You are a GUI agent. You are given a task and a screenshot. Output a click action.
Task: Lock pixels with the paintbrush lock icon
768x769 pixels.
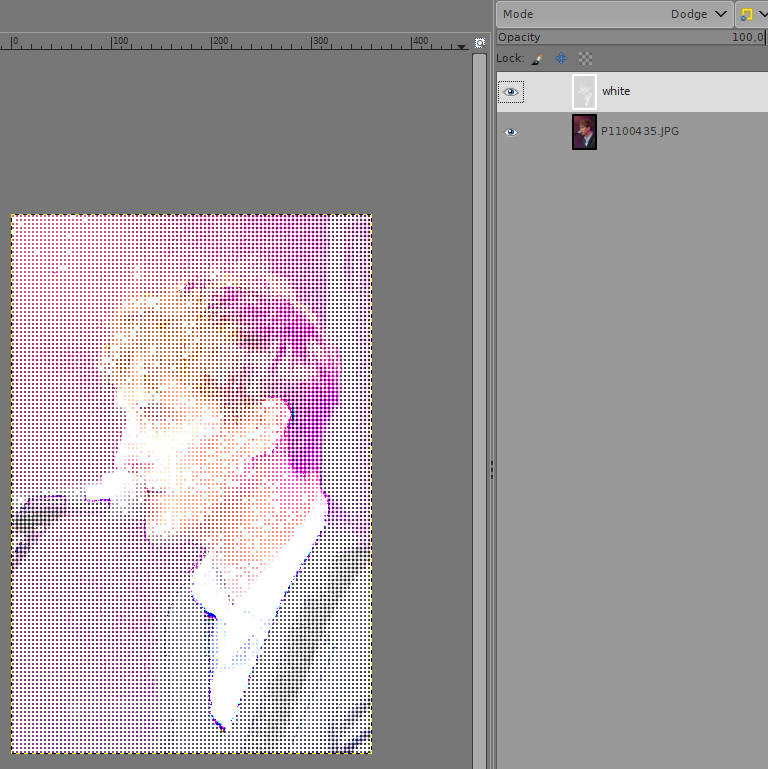[x=538, y=59]
